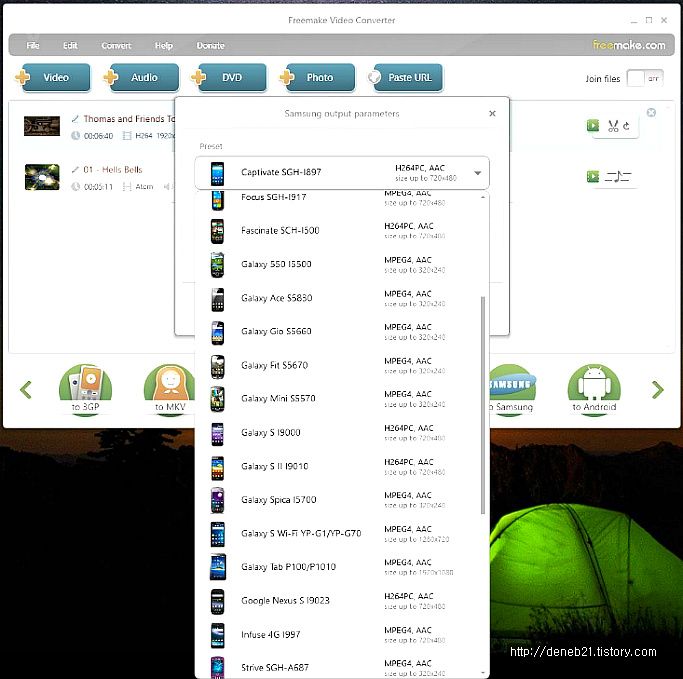Rename Thomas and Friends with pencil icon
The height and width of the screenshot is (679, 683).
[x=75, y=118]
